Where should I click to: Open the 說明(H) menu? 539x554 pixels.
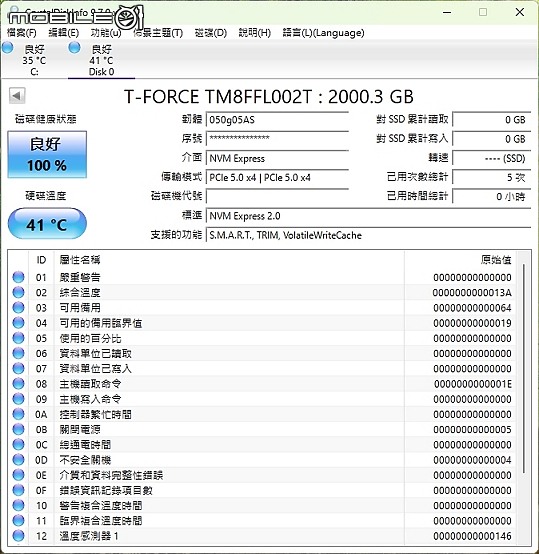click(x=255, y=33)
